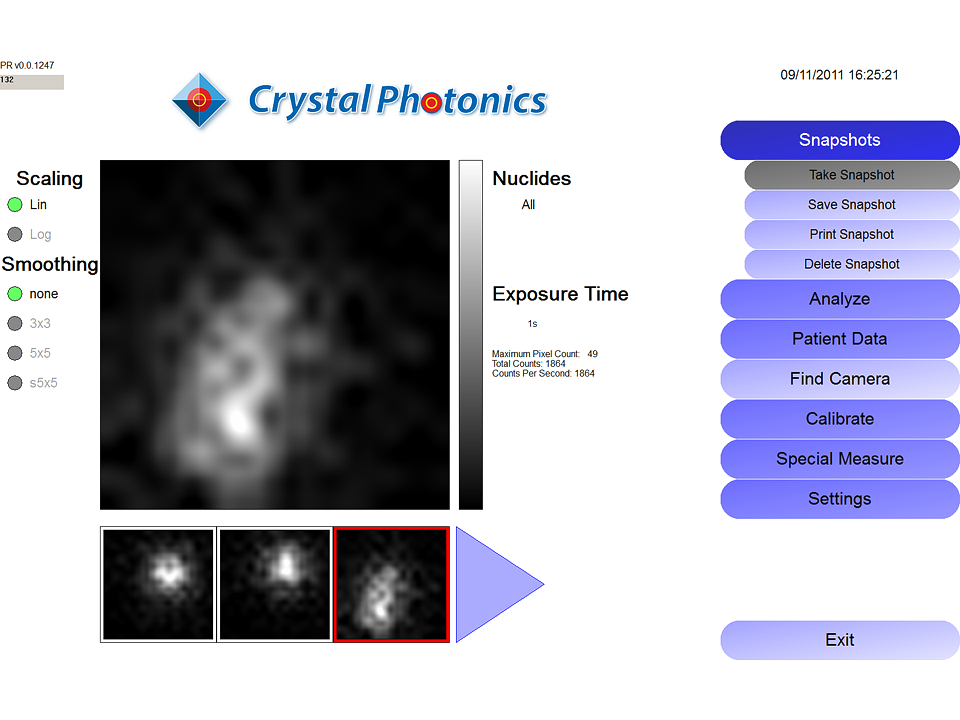The image size is (960, 720).
Task: Click the Take Snapshot button
Action: point(852,175)
